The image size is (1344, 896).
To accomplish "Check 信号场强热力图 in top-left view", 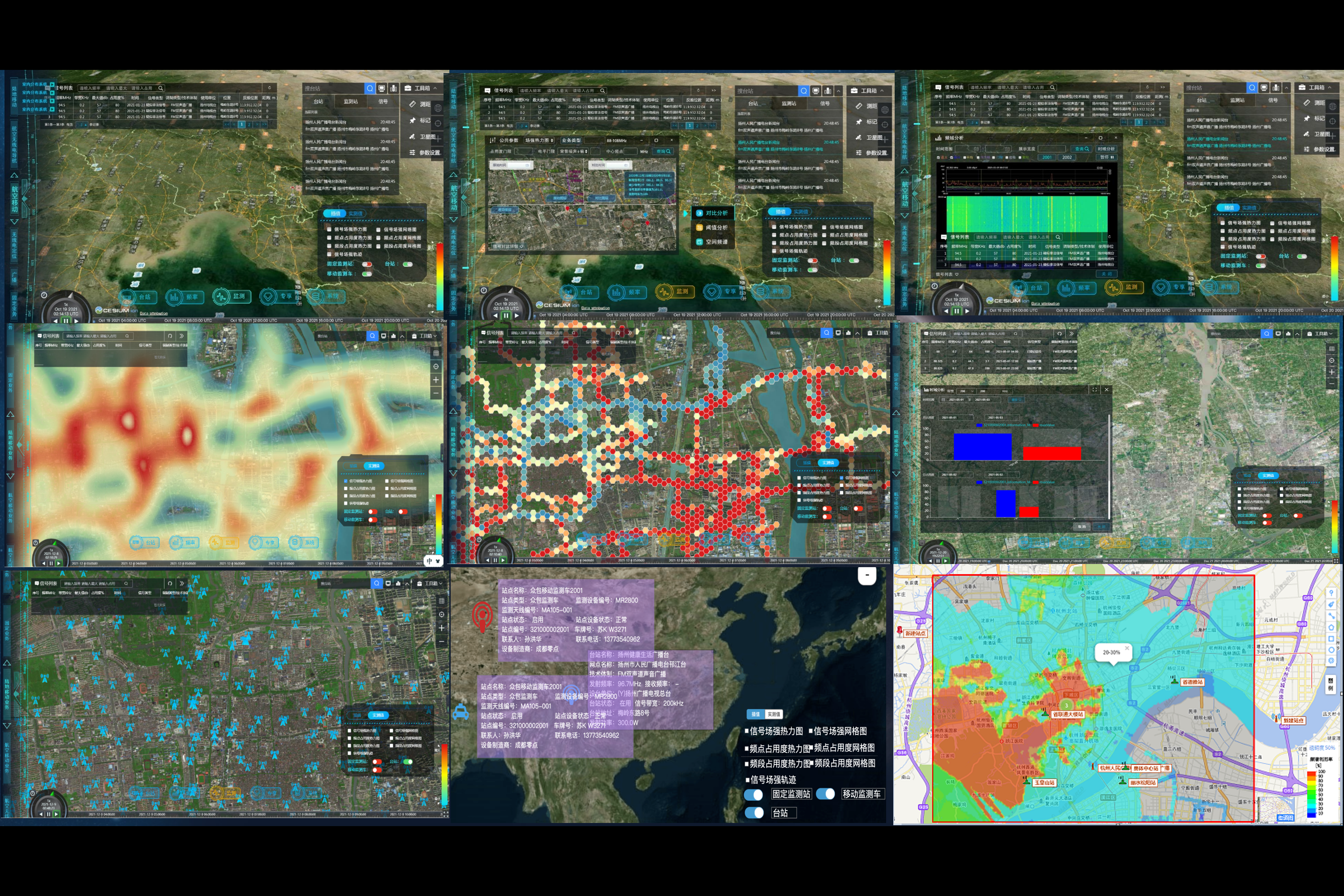I will 329,229.
